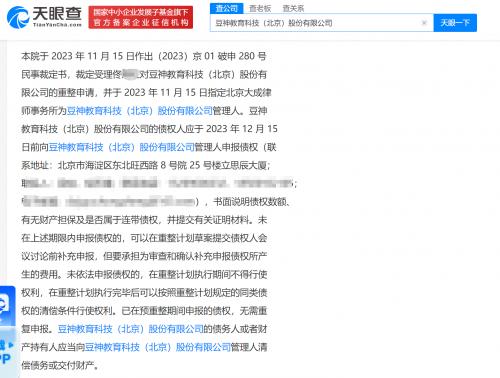Clear the search field with the X icon
The width and height of the screenshot is (500, 378).
point(424,23)
